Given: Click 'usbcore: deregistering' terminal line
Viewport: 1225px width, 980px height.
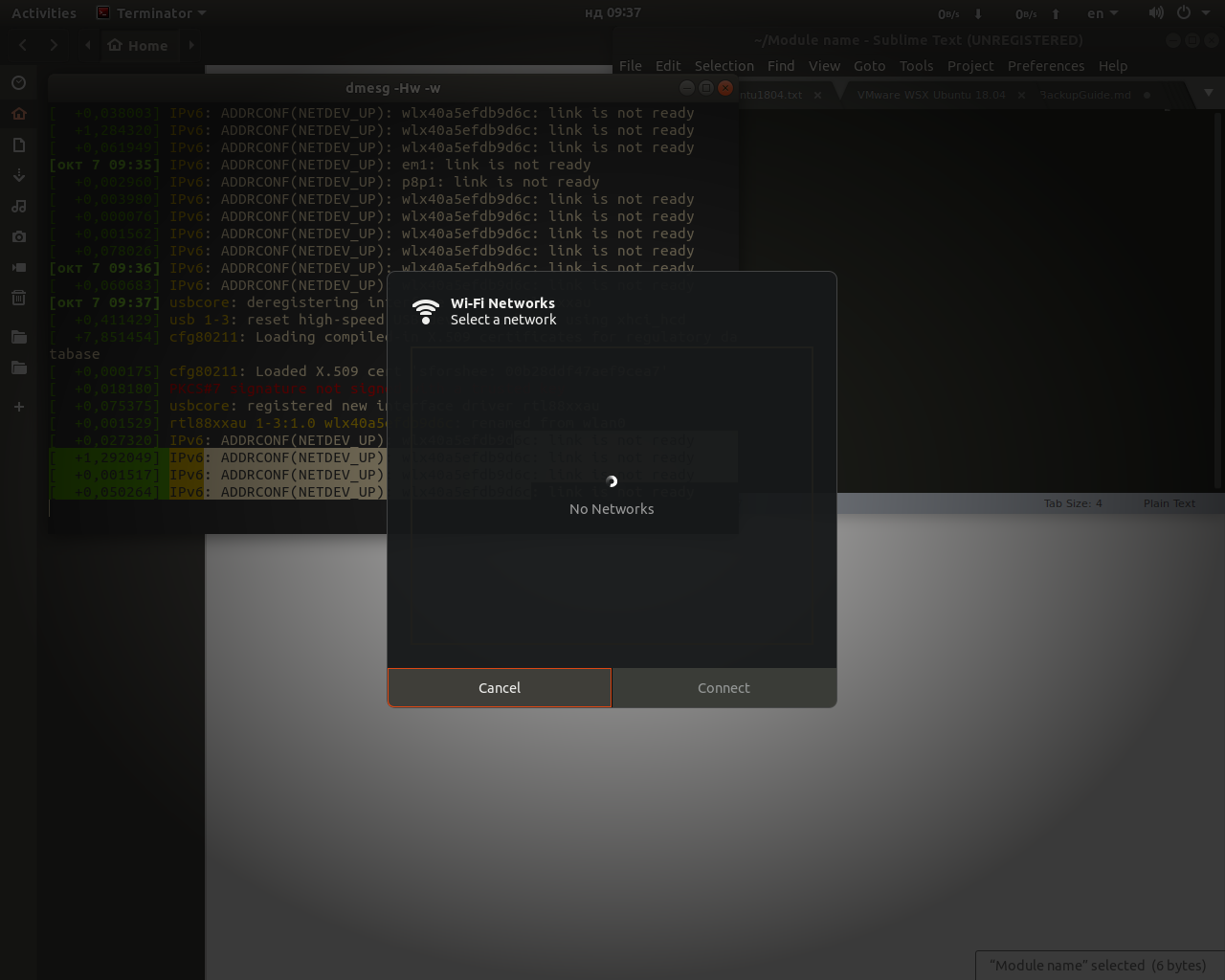Looking at the screenshot, I should 218,302.
